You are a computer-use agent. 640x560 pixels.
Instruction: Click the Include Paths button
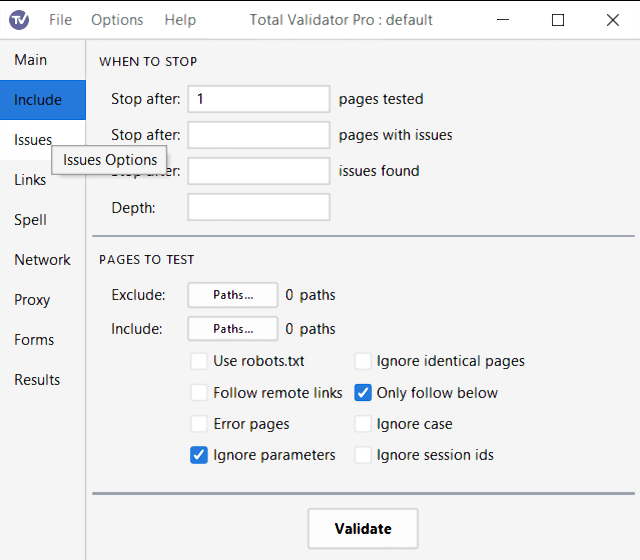coord(232,329)
